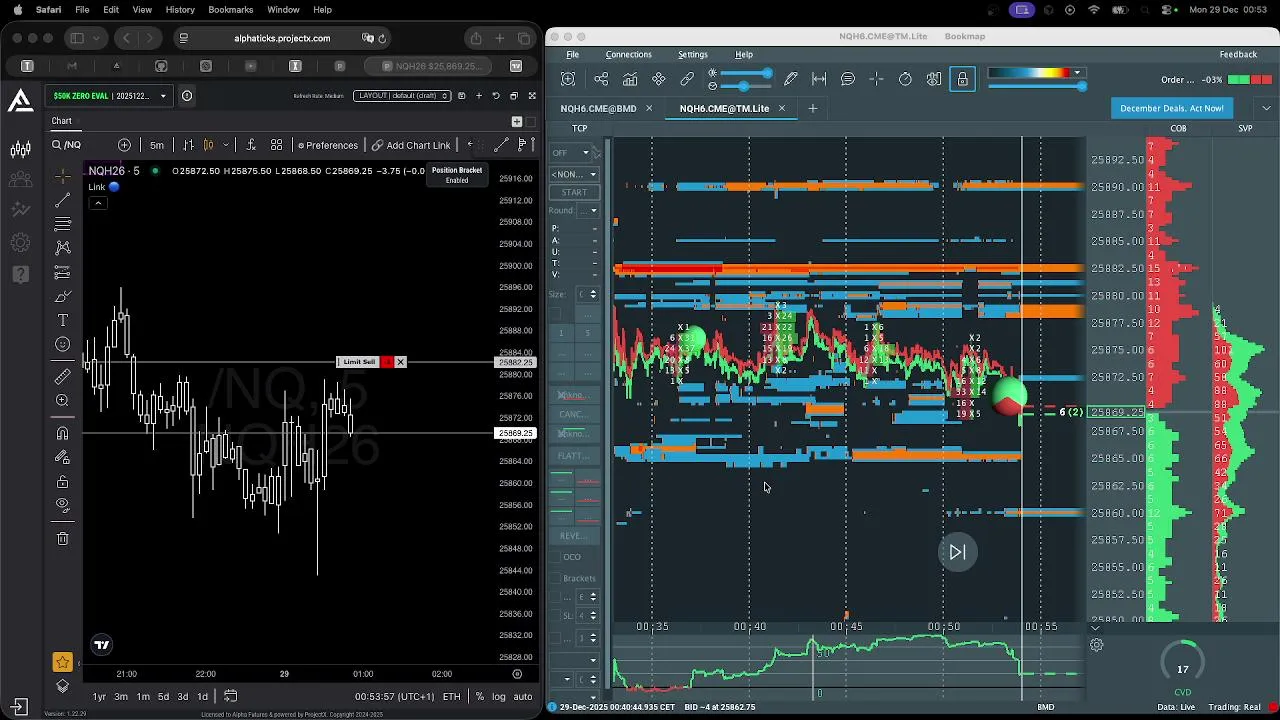The height and width of the screenshot is (720, 1280).
Task: Open the indicators fx button
Action: [250, 145]
